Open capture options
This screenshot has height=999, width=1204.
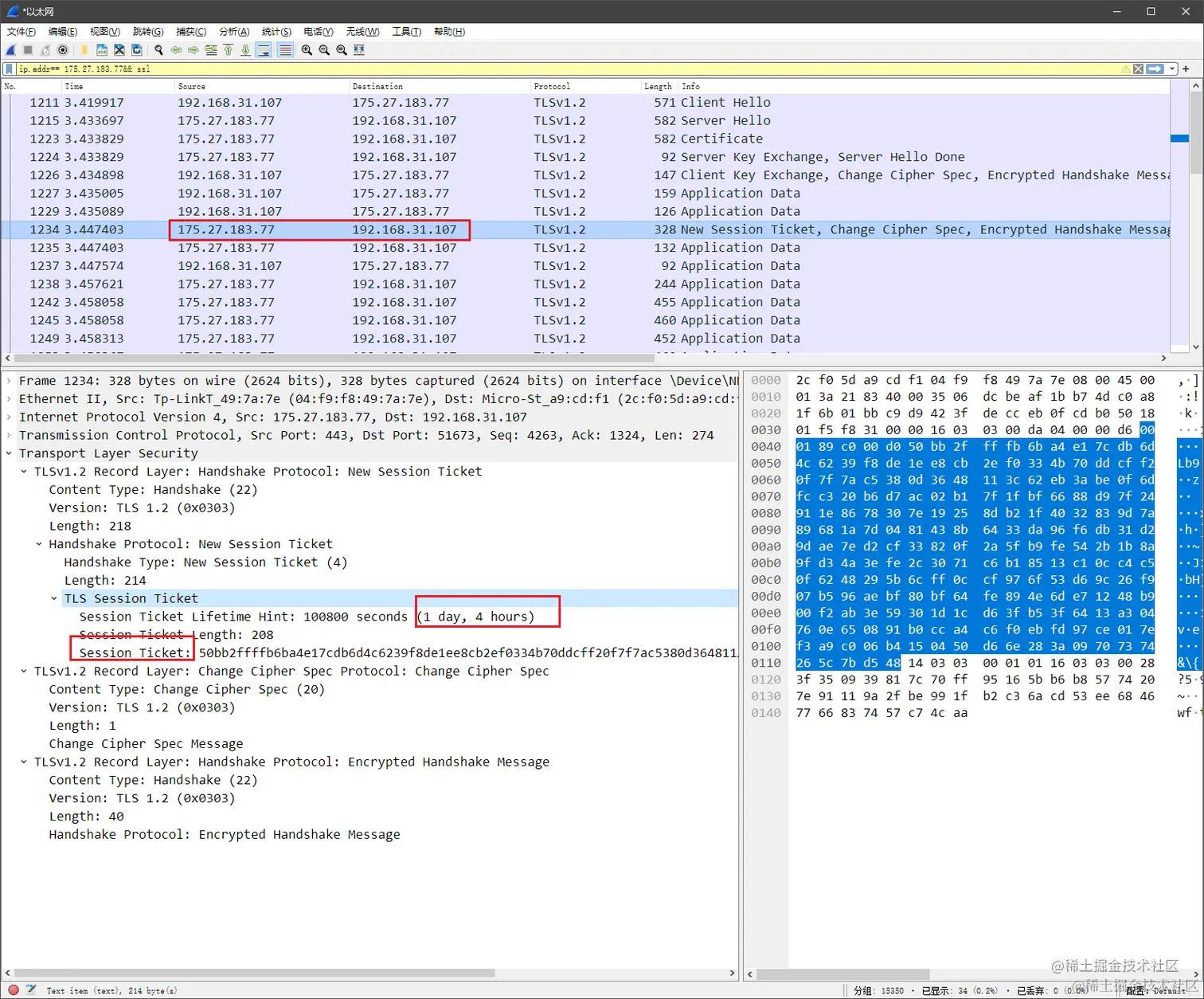[x=63, y=50]
